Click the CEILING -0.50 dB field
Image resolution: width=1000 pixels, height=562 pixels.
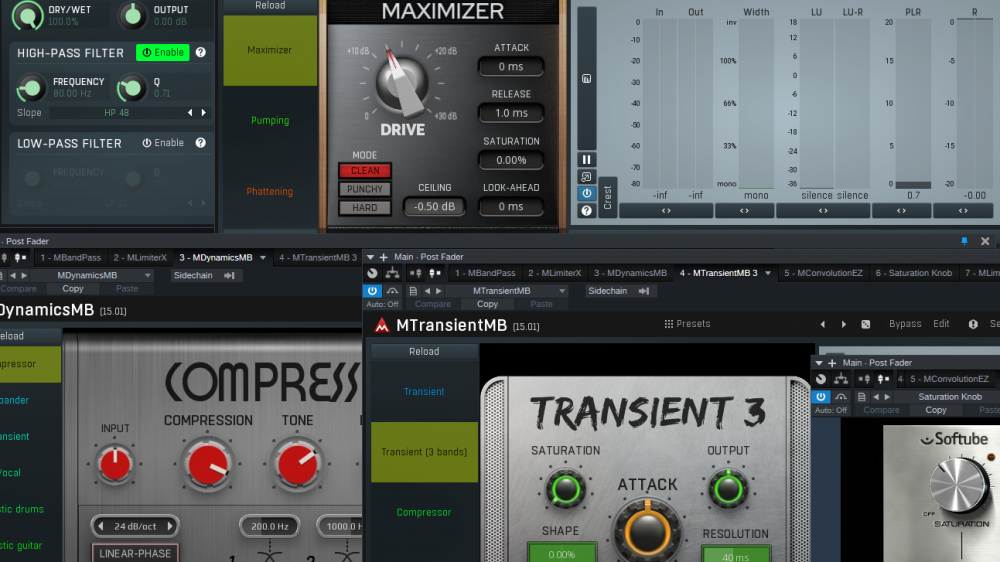point(434,207)
